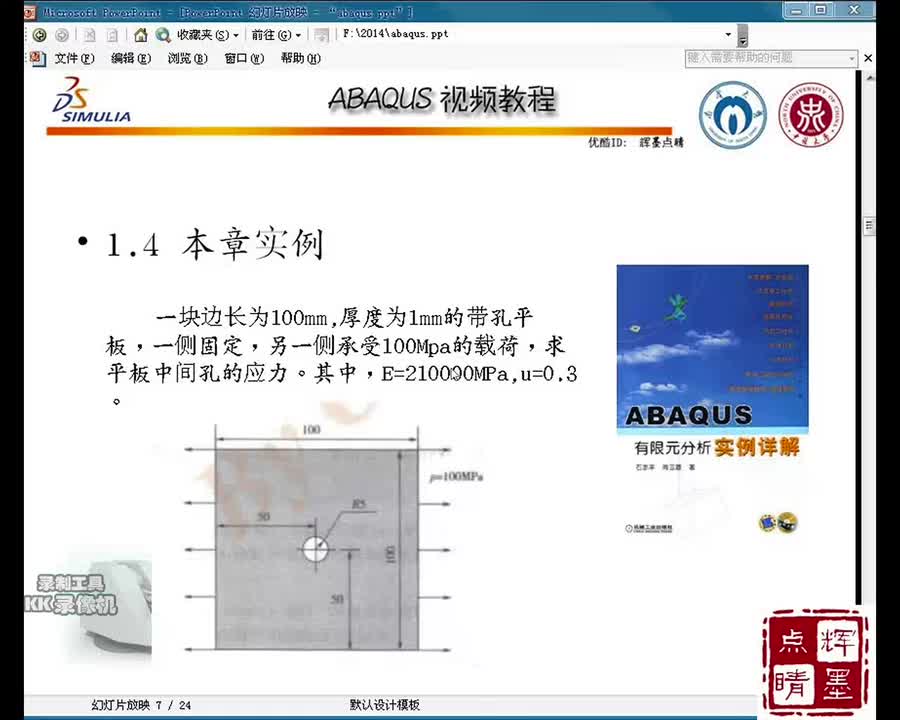The width and height of the screenshot is (900, 720).
Task: Click the greyed Forward navigation arrow
Action: (62, 36)
